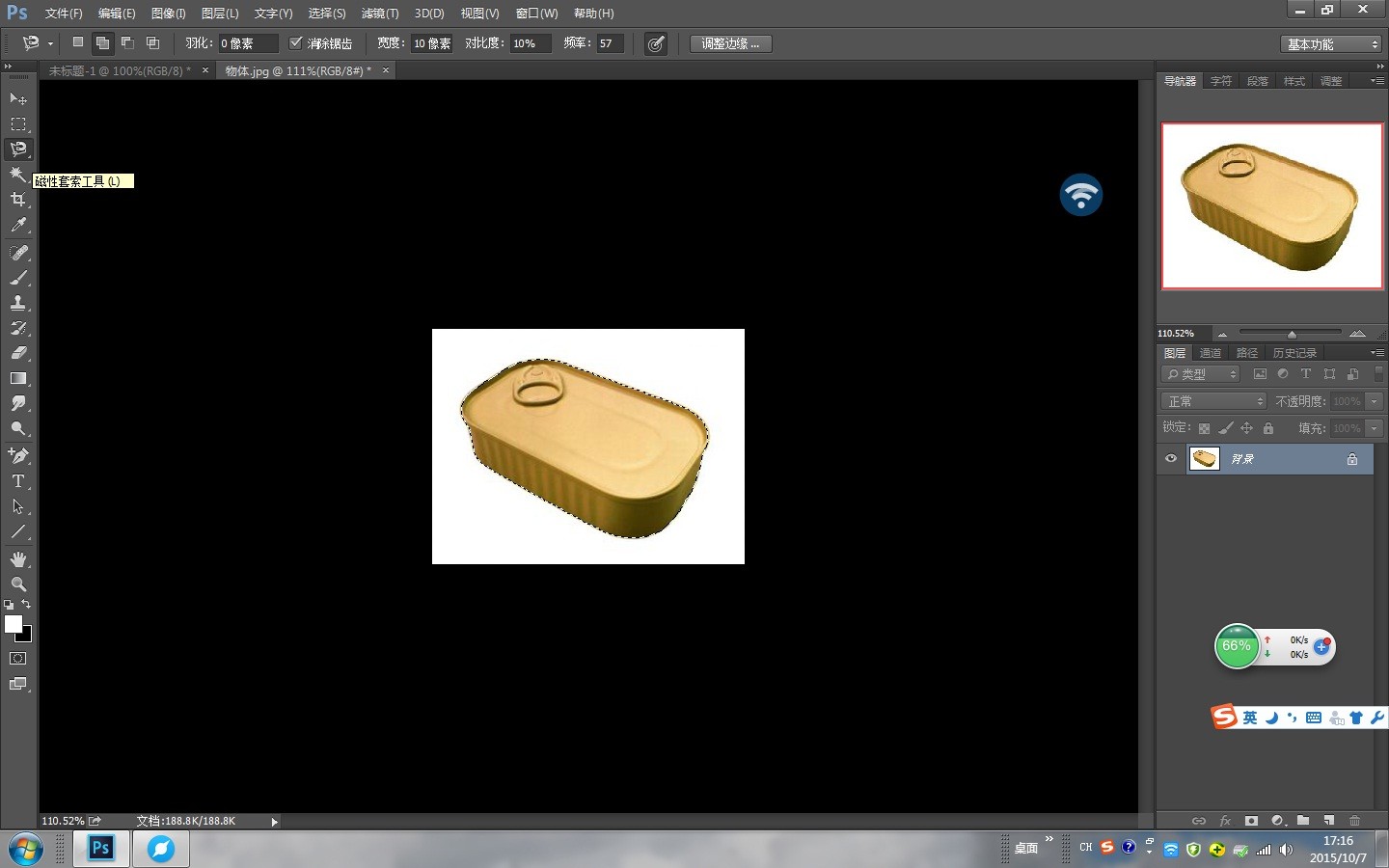The width and height of the screenshot is (1389, 868).
Task: Close the 物体.jpg document tab
Action: coord(386,70)
